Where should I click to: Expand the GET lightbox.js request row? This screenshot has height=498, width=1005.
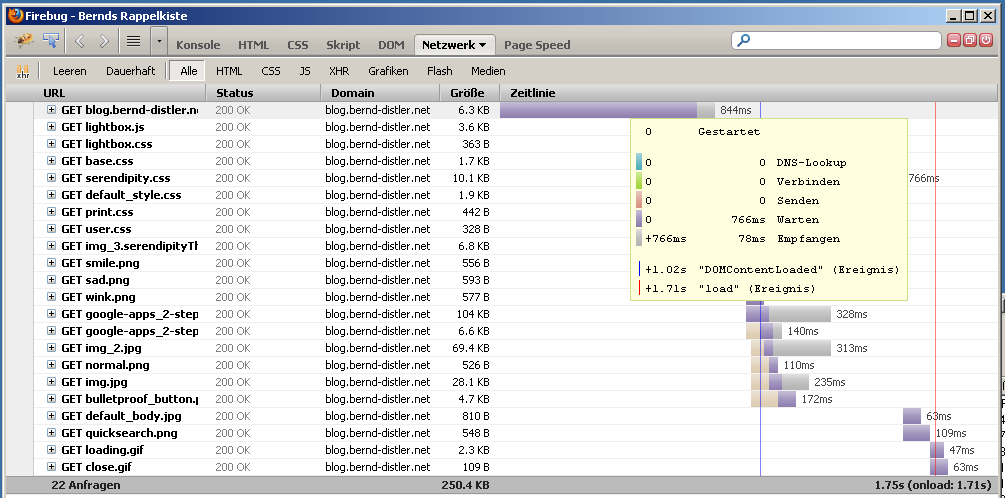click(52, 127)
